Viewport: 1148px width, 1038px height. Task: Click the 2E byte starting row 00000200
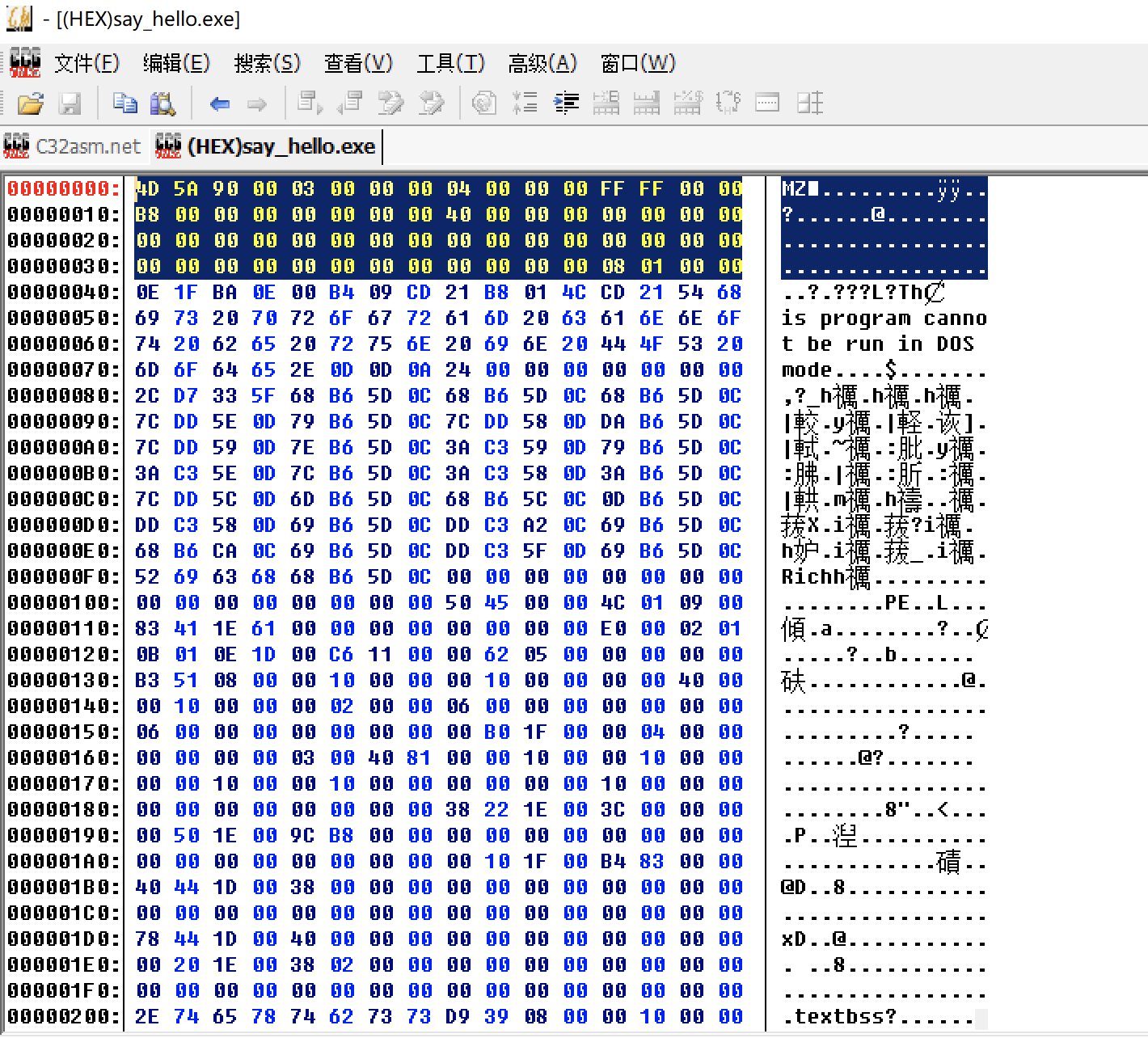[x=147, y=1016]
